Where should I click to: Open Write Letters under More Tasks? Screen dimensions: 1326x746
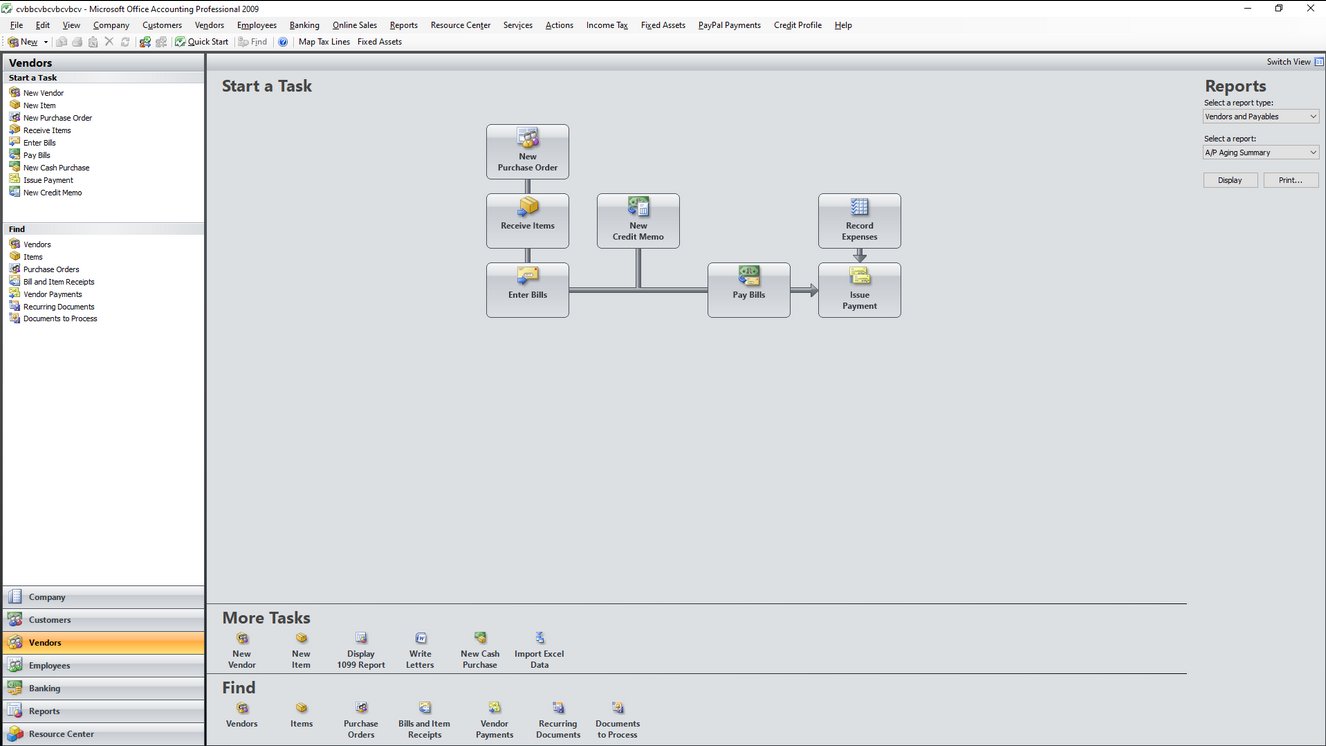click(x=420, y=650)
